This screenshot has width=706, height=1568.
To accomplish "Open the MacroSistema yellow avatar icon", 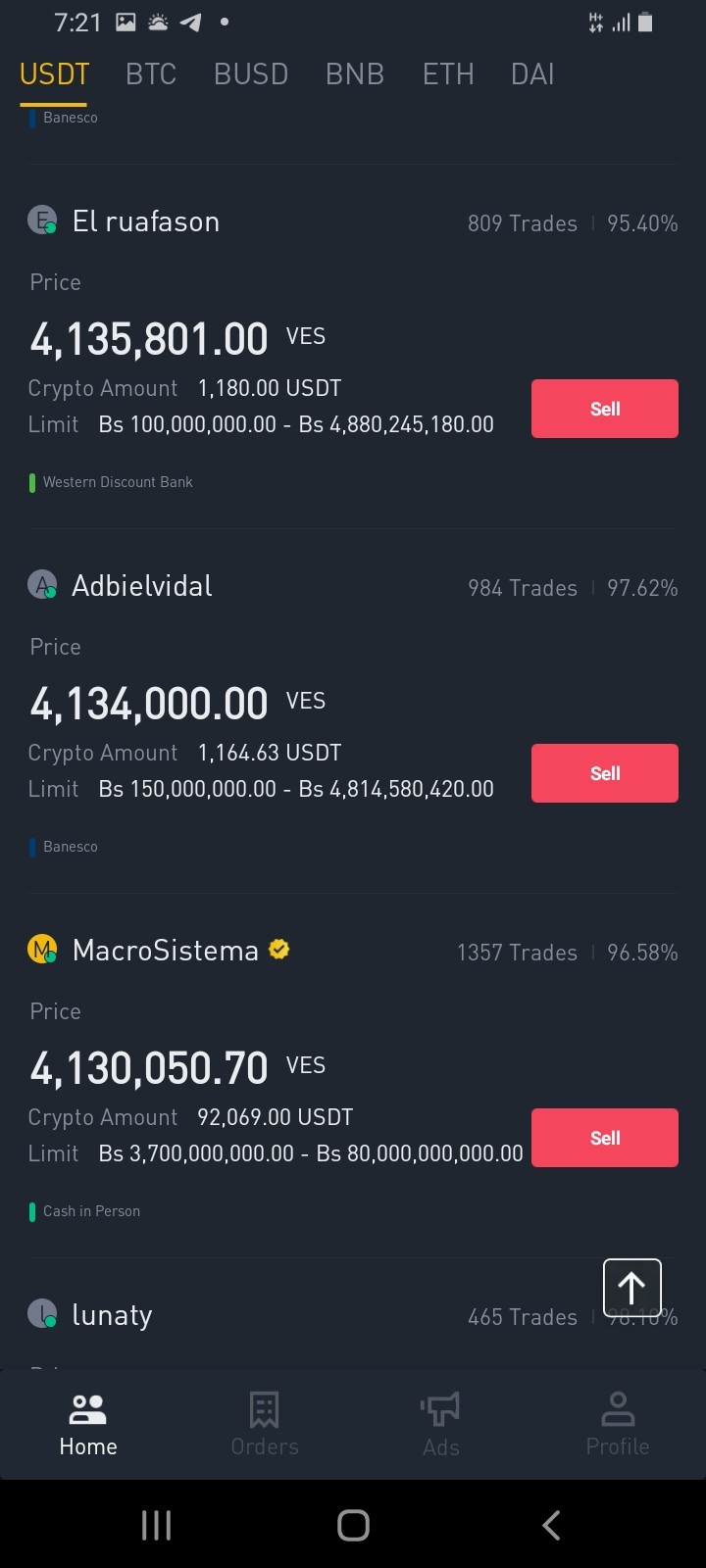I will coord(42,950).
